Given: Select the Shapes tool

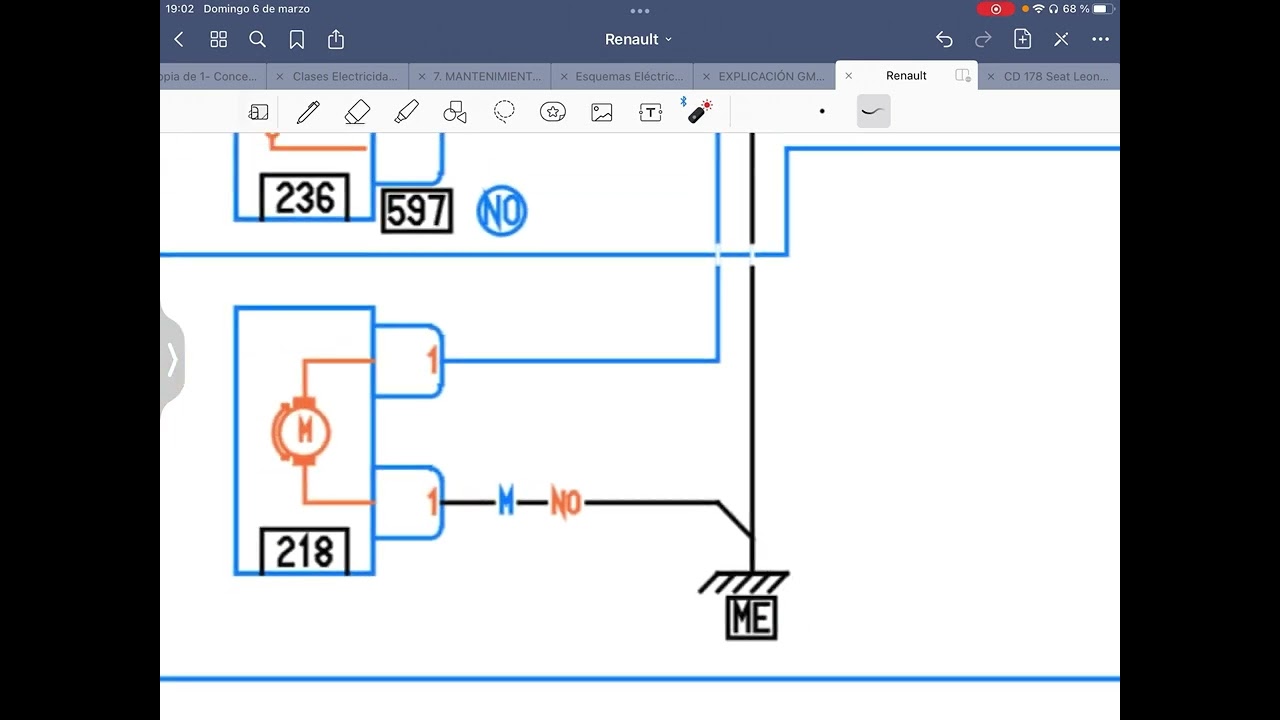Looking at the screenshot, I should (x=455, y=112).
